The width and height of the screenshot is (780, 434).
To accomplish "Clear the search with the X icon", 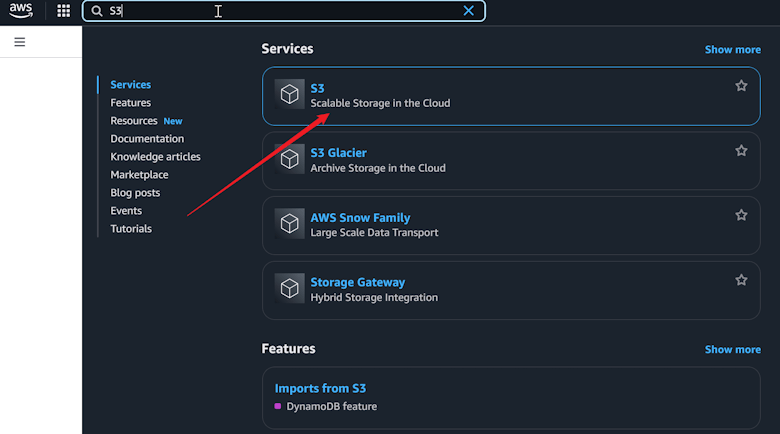I will [x=468, y=11].
